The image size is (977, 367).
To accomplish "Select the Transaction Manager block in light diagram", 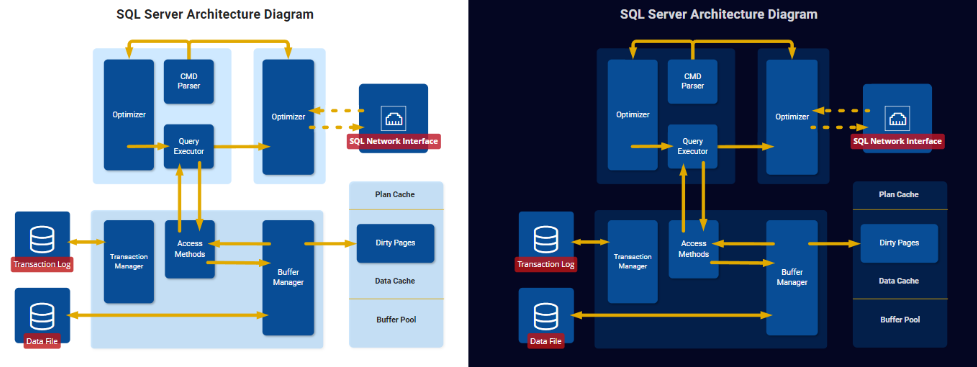I will tap(128, 262).
